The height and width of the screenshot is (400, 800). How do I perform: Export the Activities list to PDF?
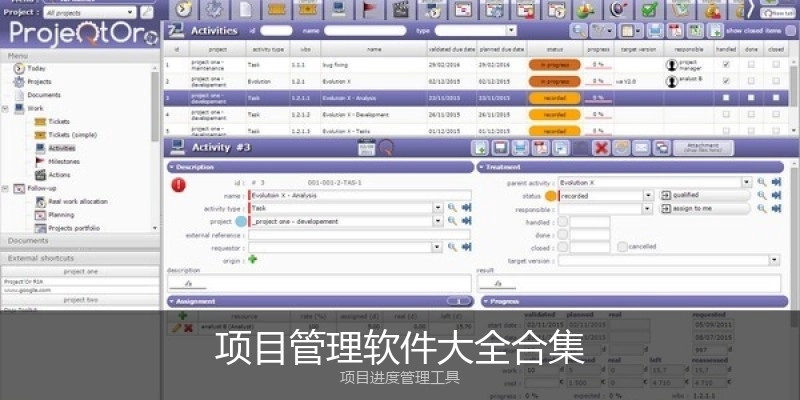[675, 31]
